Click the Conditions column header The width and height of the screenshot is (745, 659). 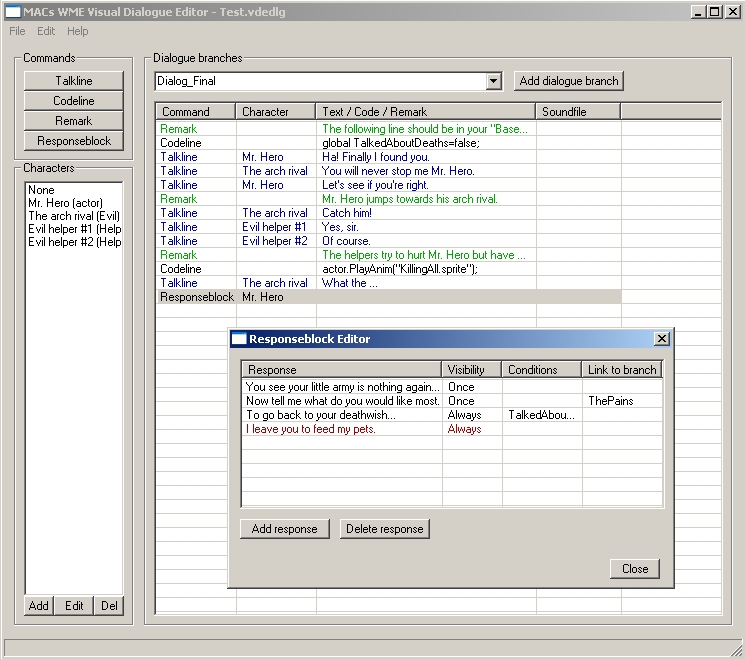pyautogui.click(x=542, y=370)
